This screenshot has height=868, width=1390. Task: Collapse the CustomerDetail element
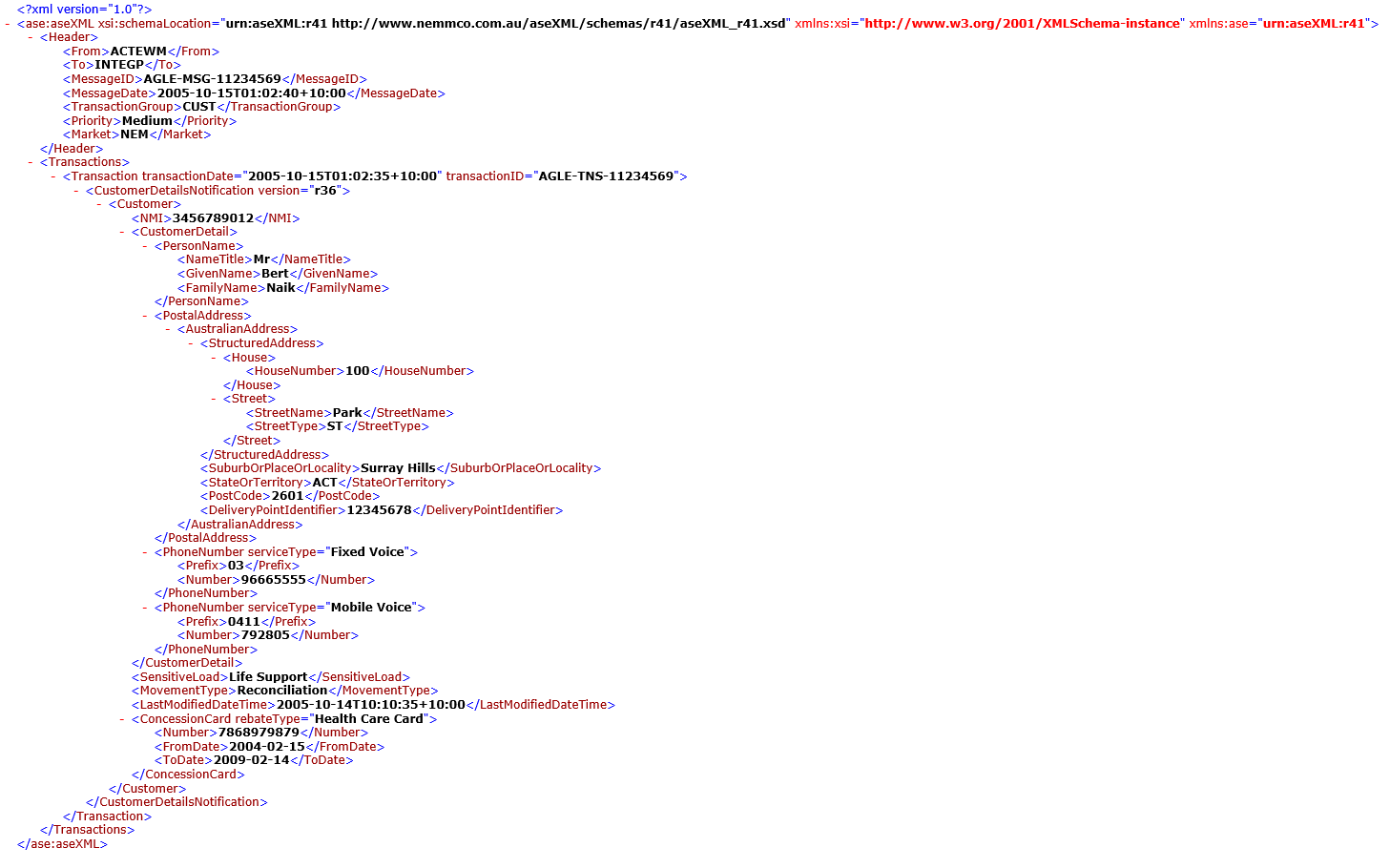click(122, 232)
